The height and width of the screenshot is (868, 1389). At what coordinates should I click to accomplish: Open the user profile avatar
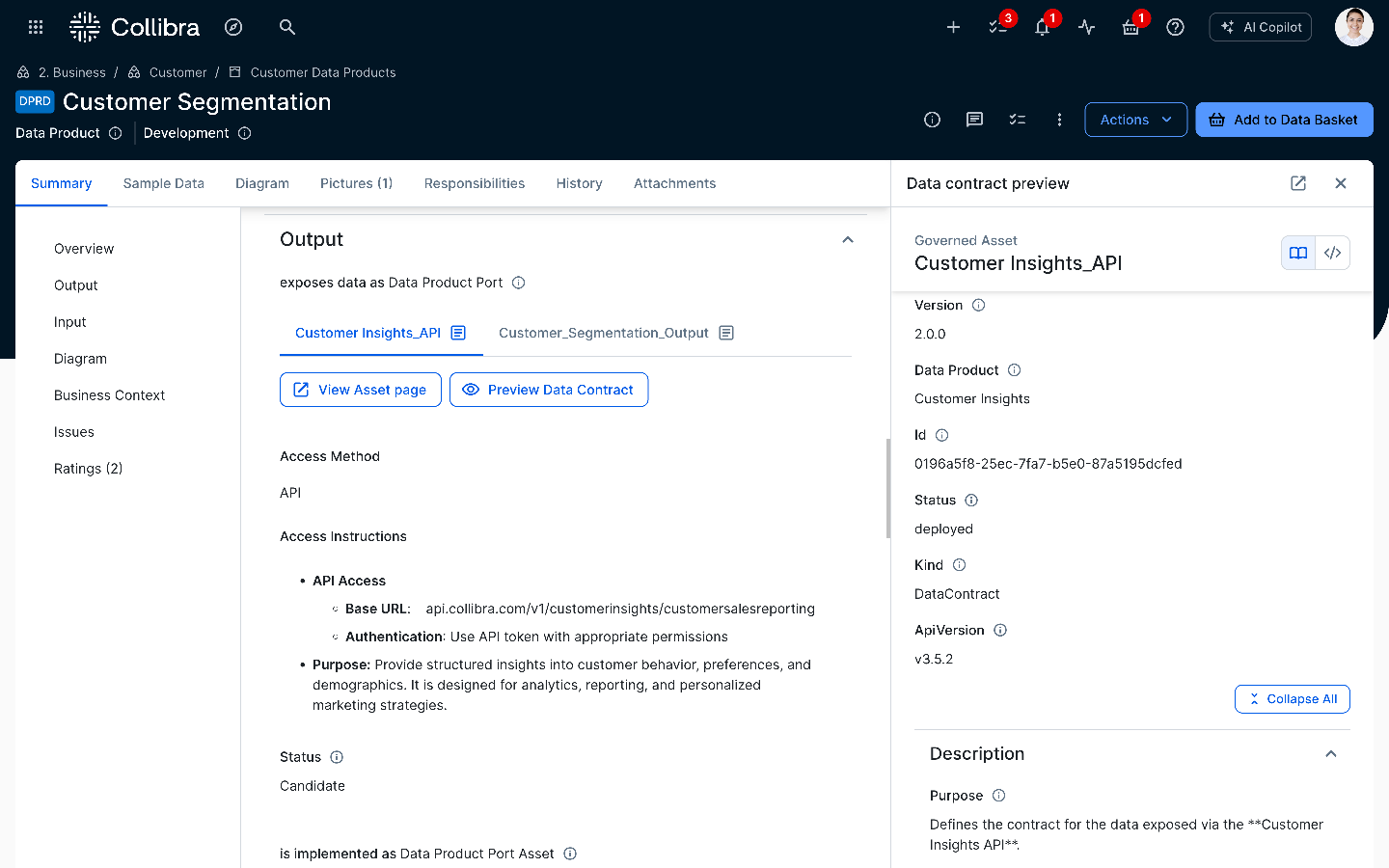coord(1354,27)
